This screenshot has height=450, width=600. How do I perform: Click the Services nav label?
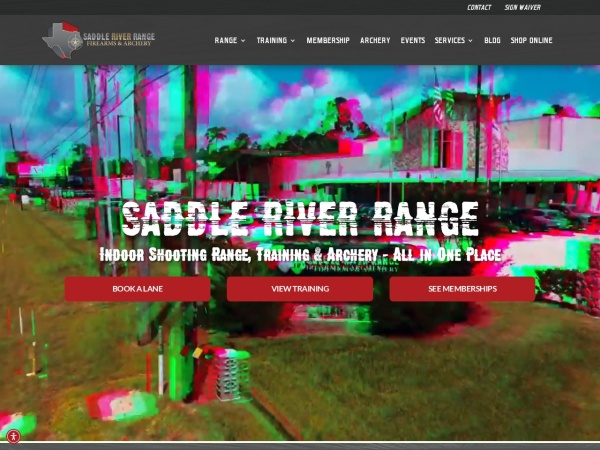coord(450,40)
